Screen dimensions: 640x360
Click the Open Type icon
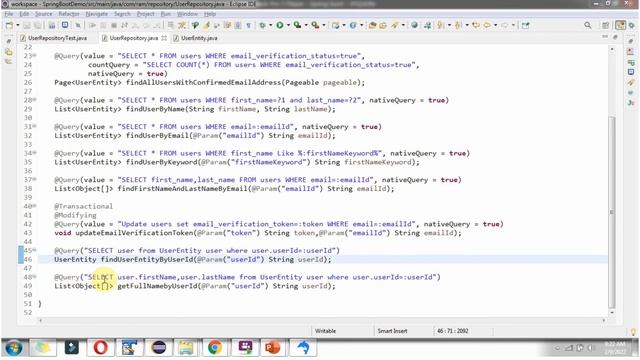(x=372, y=25)
